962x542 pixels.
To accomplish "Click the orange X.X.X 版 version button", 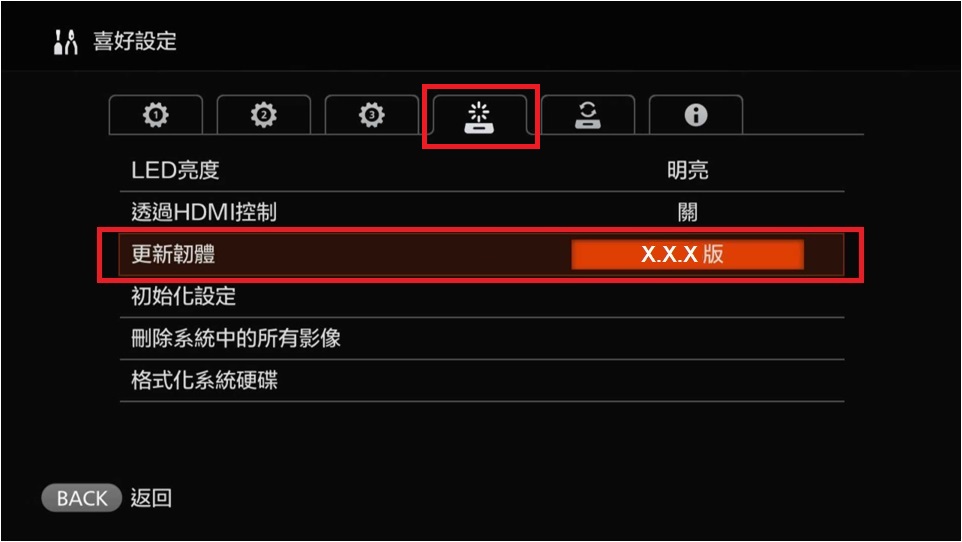I will [x=687, y=254].
